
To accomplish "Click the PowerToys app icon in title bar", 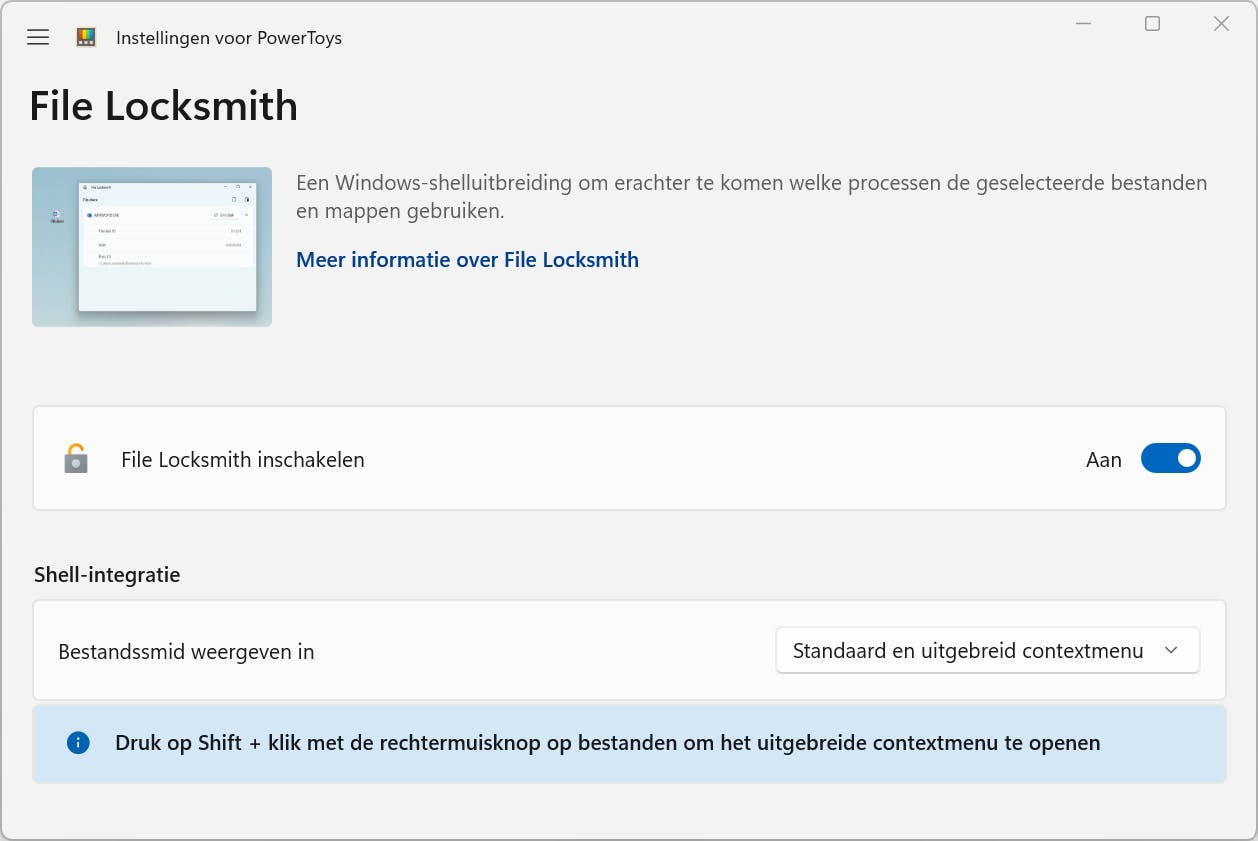I will tap(86, 38).
